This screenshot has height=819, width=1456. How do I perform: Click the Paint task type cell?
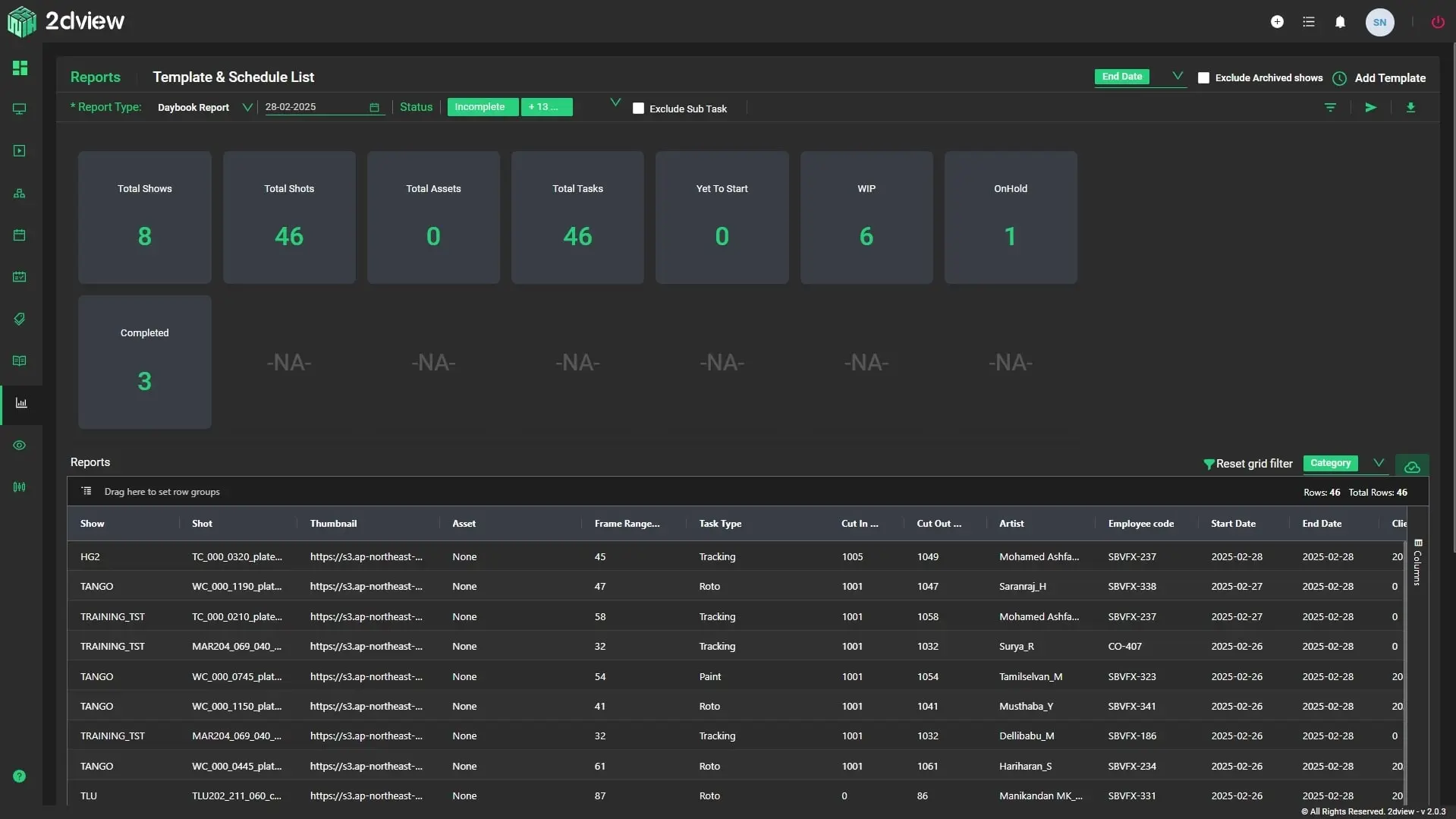[x=710, y=676]
